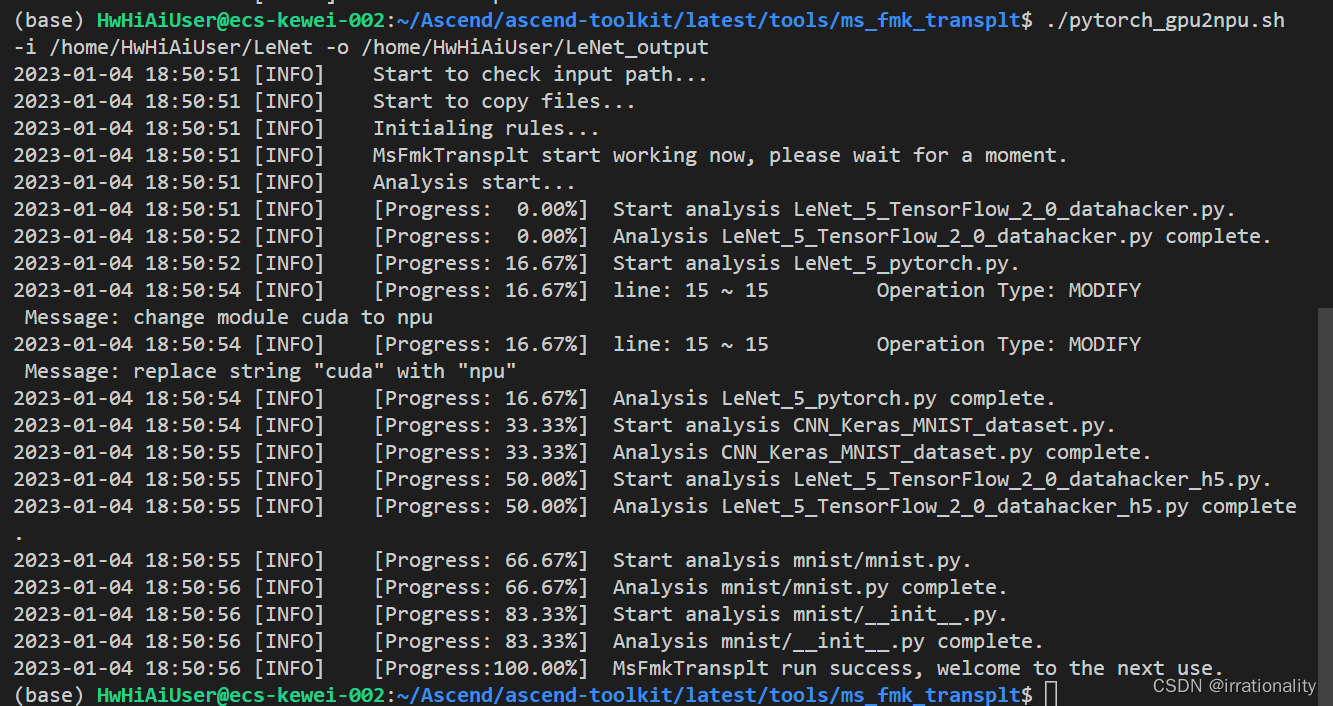Image resolution: width=1333 pixels, height=706 pixels.
Task: Click 'Start to check input path...' log line
Action: (x=540, y=74)
